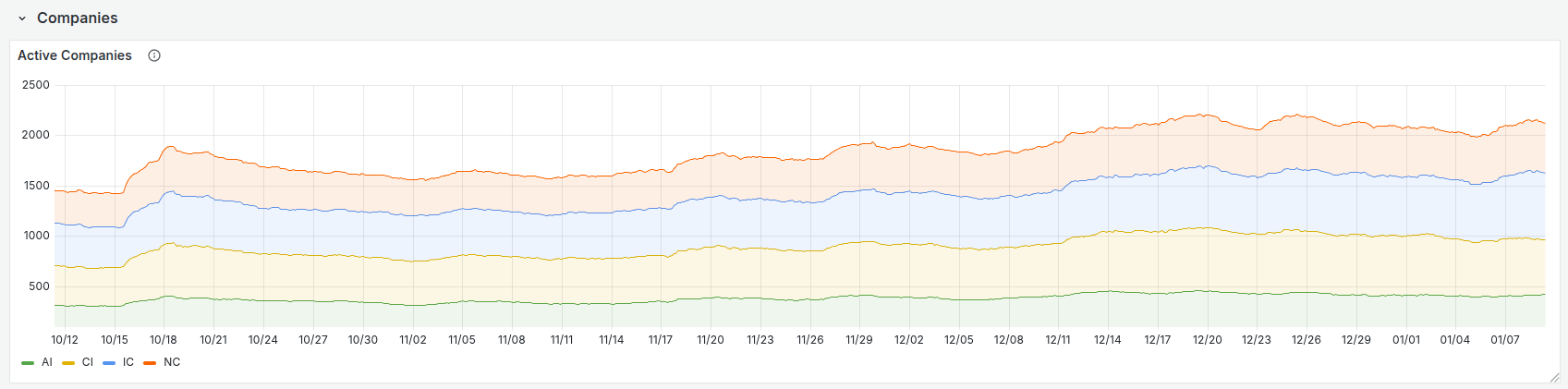Screen dimensions: 1568x389
Task: Toggle the IC series legend label
Action: (128, 362)
